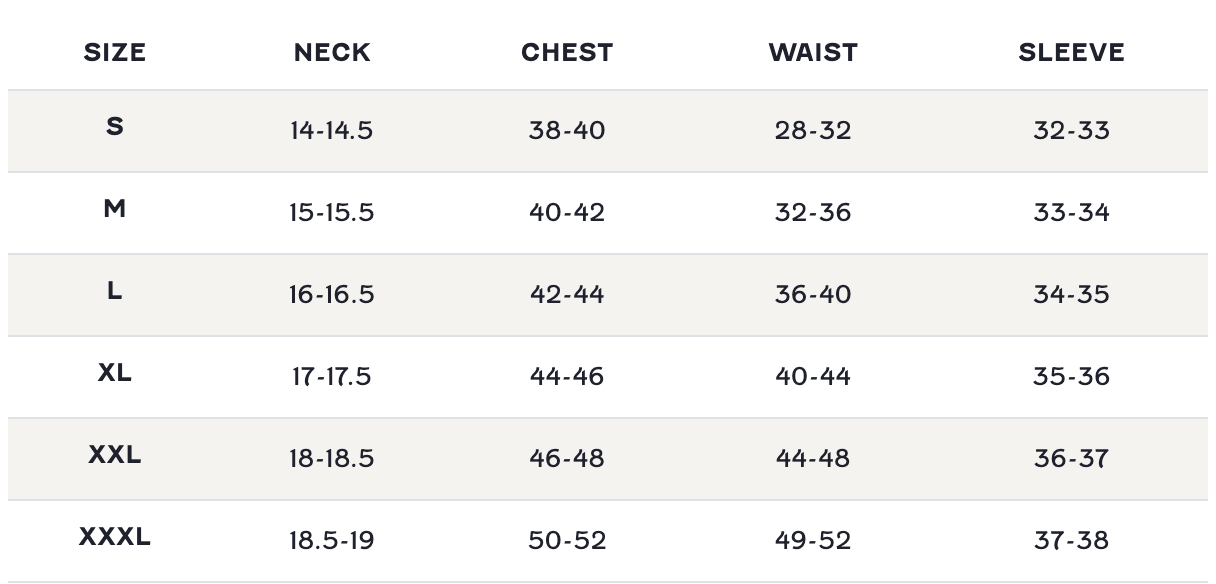1216x584 pixels.
Task: Click the NECK column header
Action: pos(332,53)
